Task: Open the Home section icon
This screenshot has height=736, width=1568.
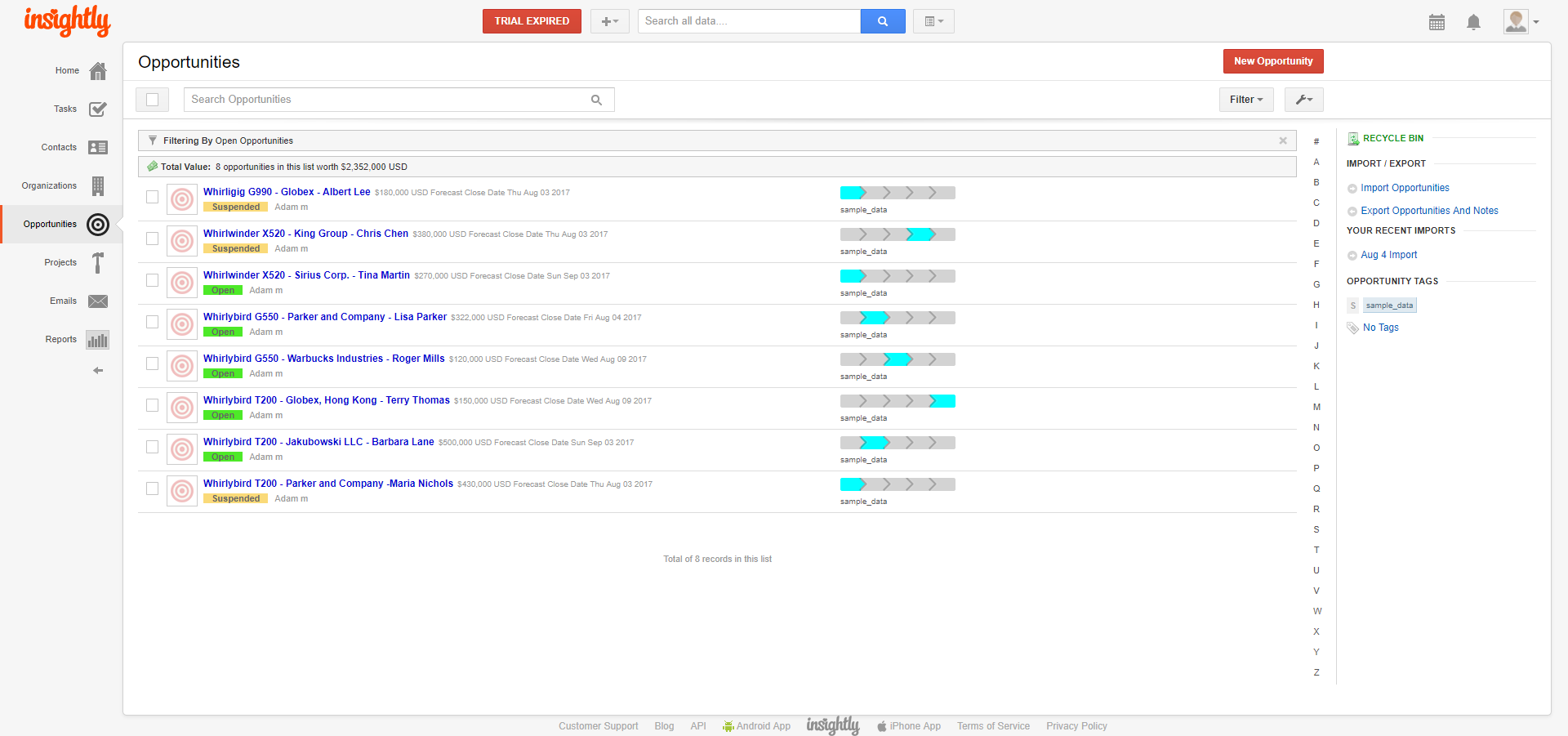Action: click(98, 71)
